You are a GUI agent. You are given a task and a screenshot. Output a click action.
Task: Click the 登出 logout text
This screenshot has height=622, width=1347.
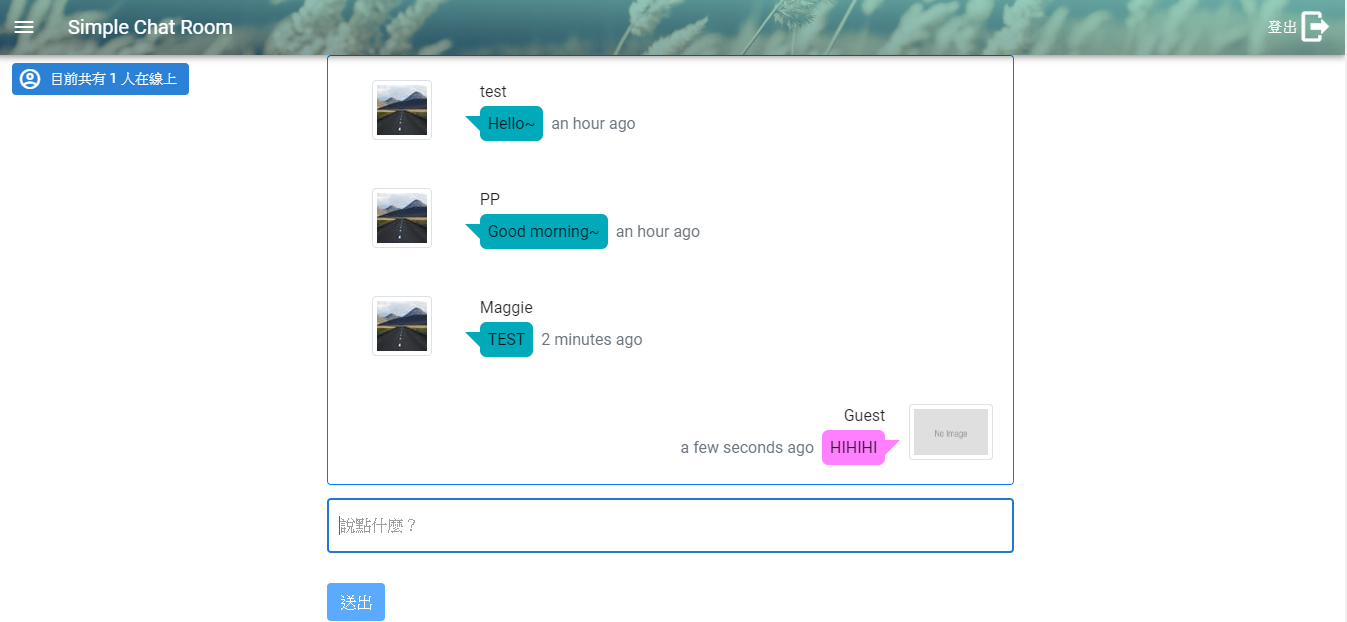point(1282,28)
